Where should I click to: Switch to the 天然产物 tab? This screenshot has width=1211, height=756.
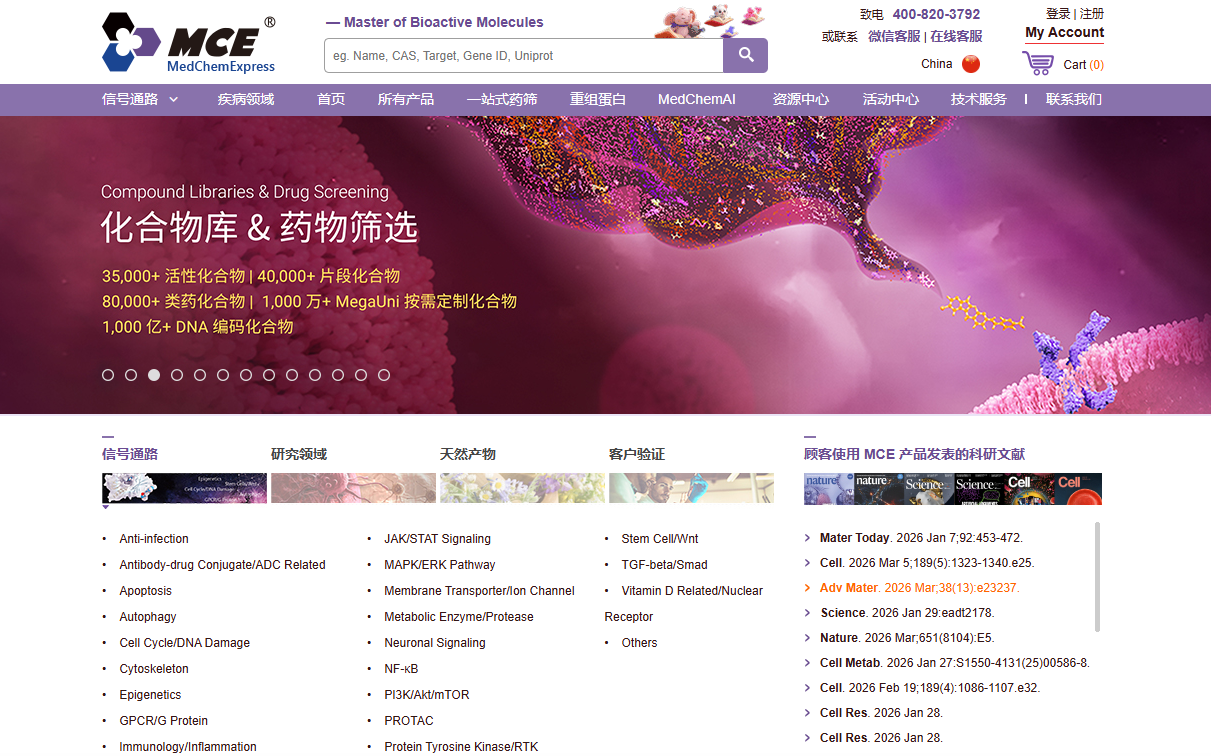click(x=467, y=454)
